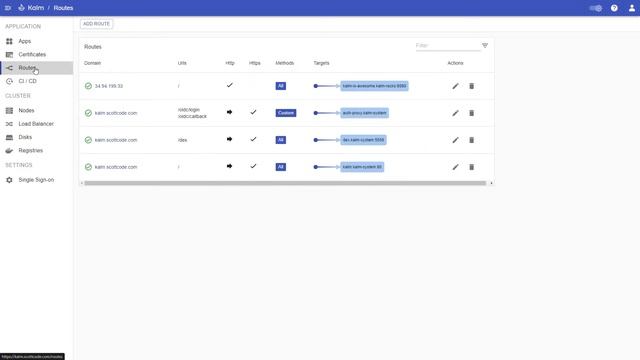This screenshot has width=640, height=360.
Task: Click the Routes table title
Action: tap(93, 47)
